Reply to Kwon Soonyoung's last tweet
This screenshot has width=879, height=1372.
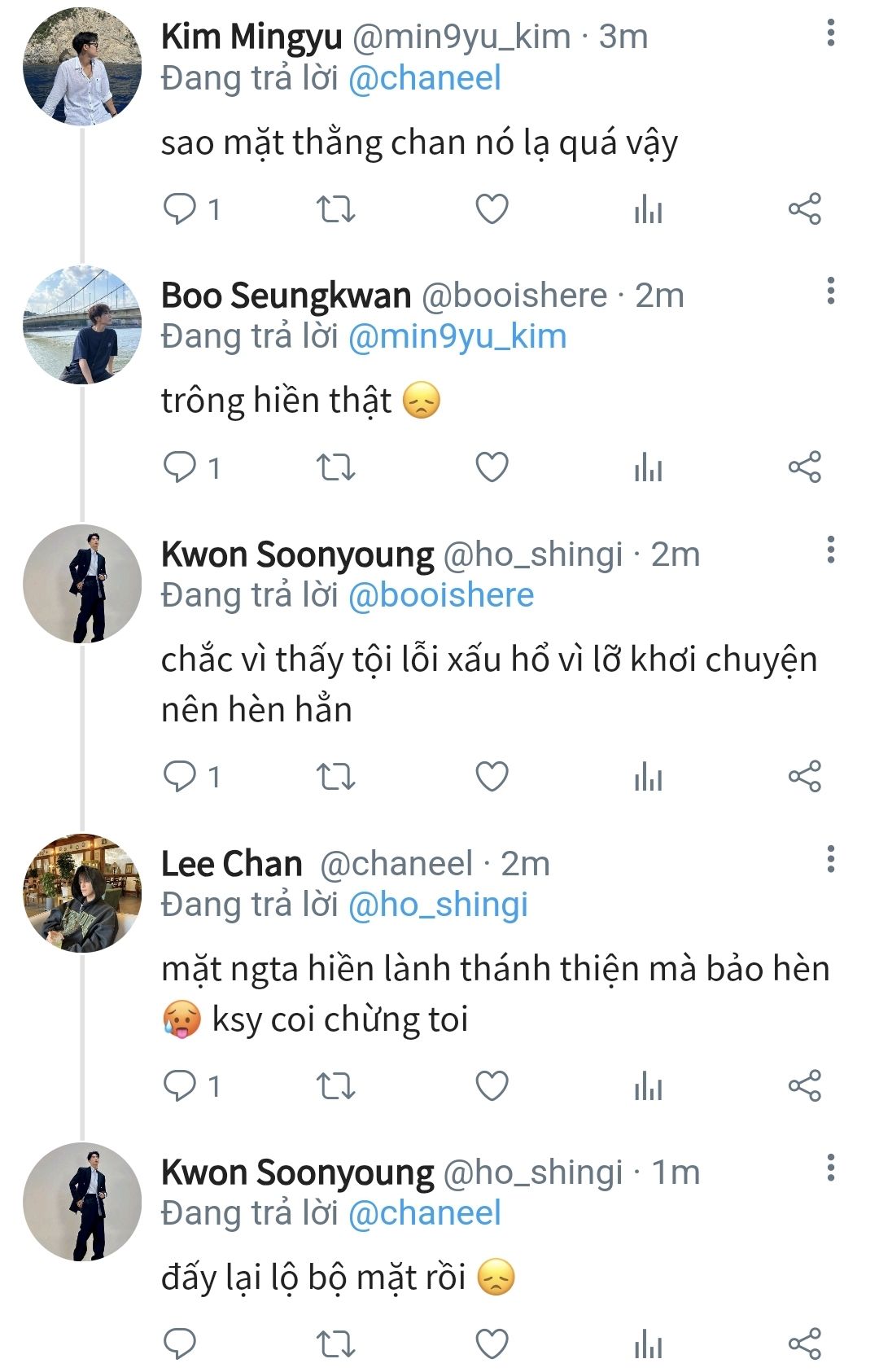pos(180,1344)
